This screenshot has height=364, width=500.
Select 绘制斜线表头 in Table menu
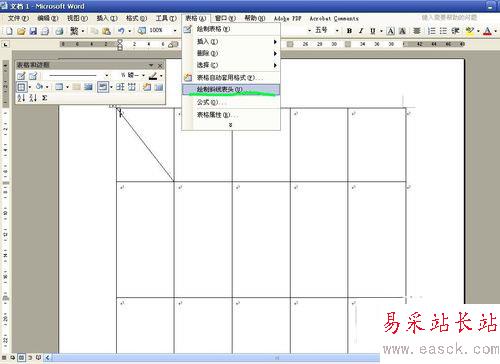pyautogui.click(x=231, y=89)
